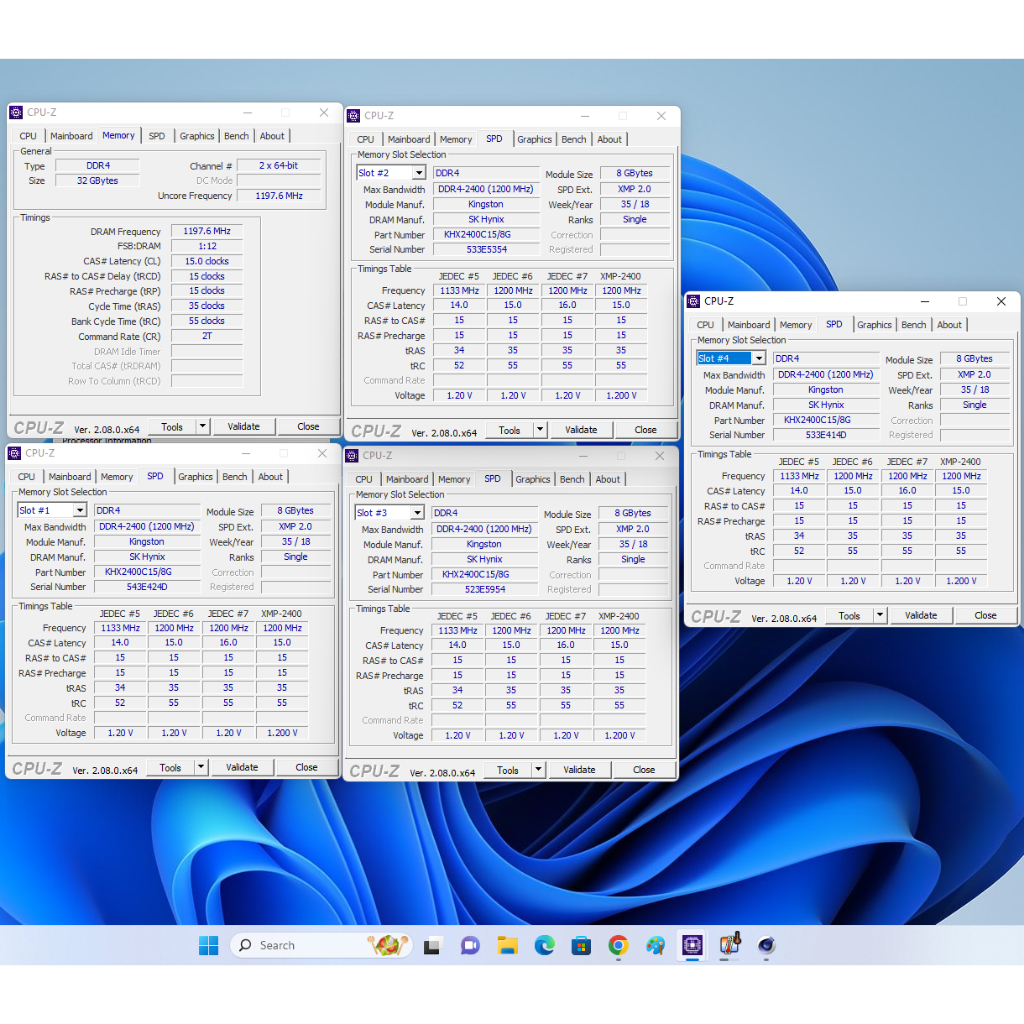Open Google Chrome from the taskbar
The height and width of the screenshot is (1024, 1024).
(618, 945)
